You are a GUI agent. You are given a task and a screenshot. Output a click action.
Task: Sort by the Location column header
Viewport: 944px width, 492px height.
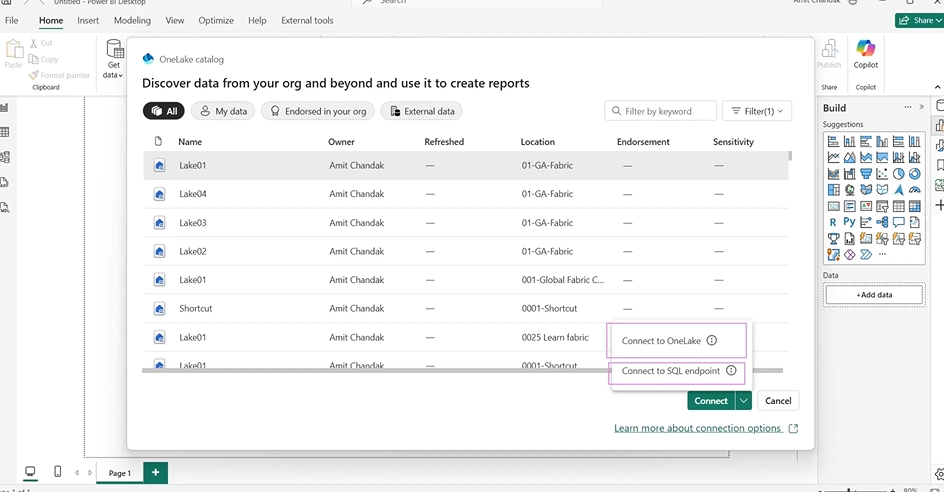pos(537,142)
